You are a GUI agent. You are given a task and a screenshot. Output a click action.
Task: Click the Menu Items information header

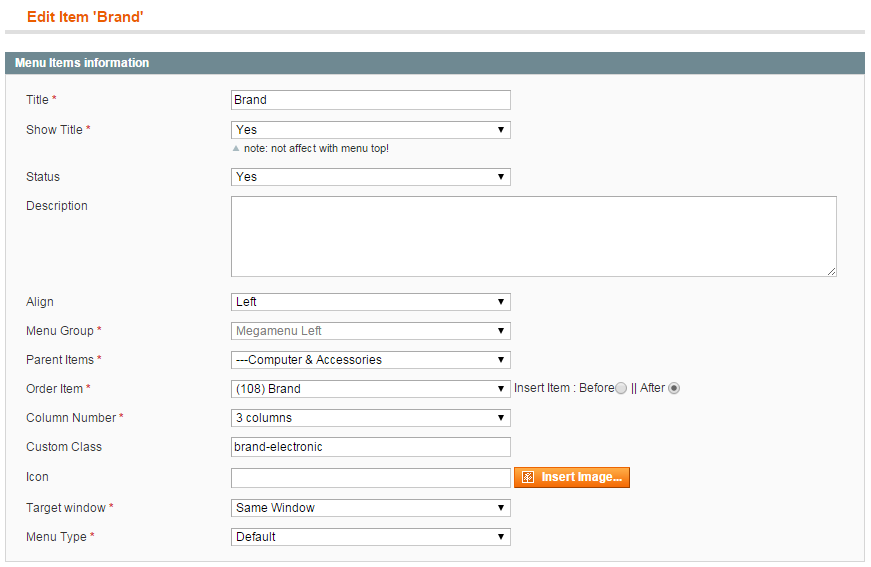[x=435, y=63]
